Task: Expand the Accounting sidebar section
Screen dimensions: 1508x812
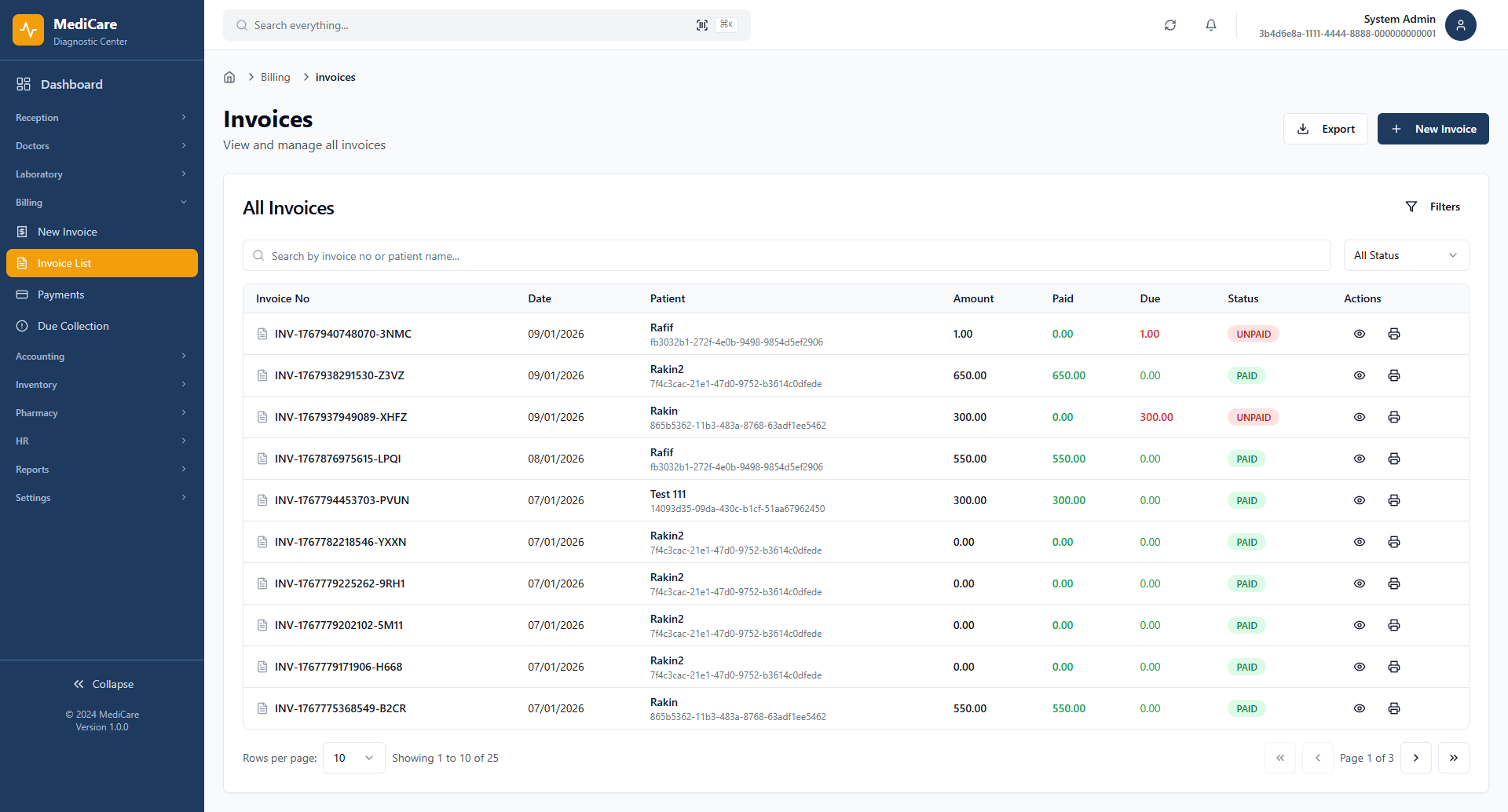Action: [101, 356]
